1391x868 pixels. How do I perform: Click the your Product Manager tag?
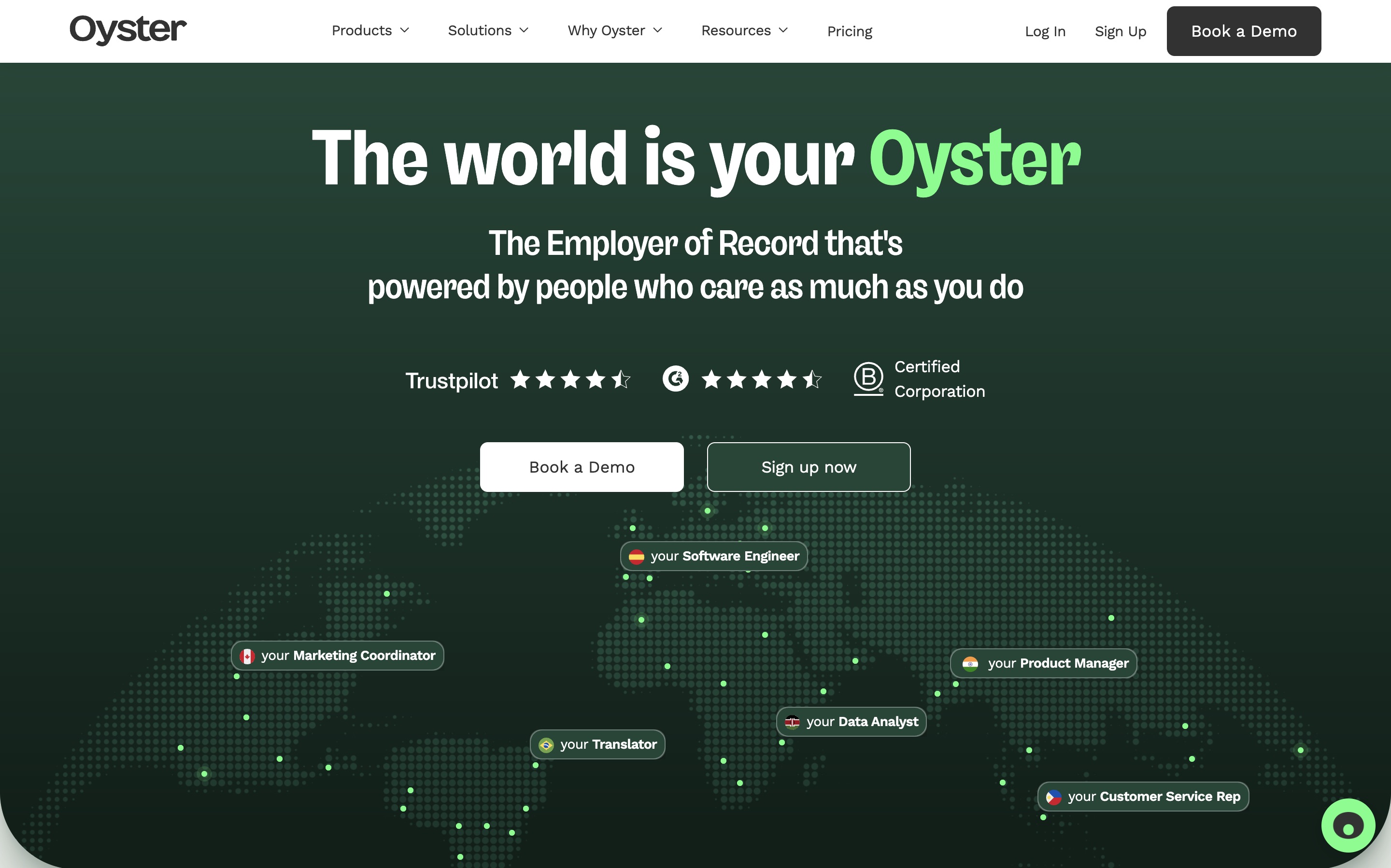[1044, 663]
